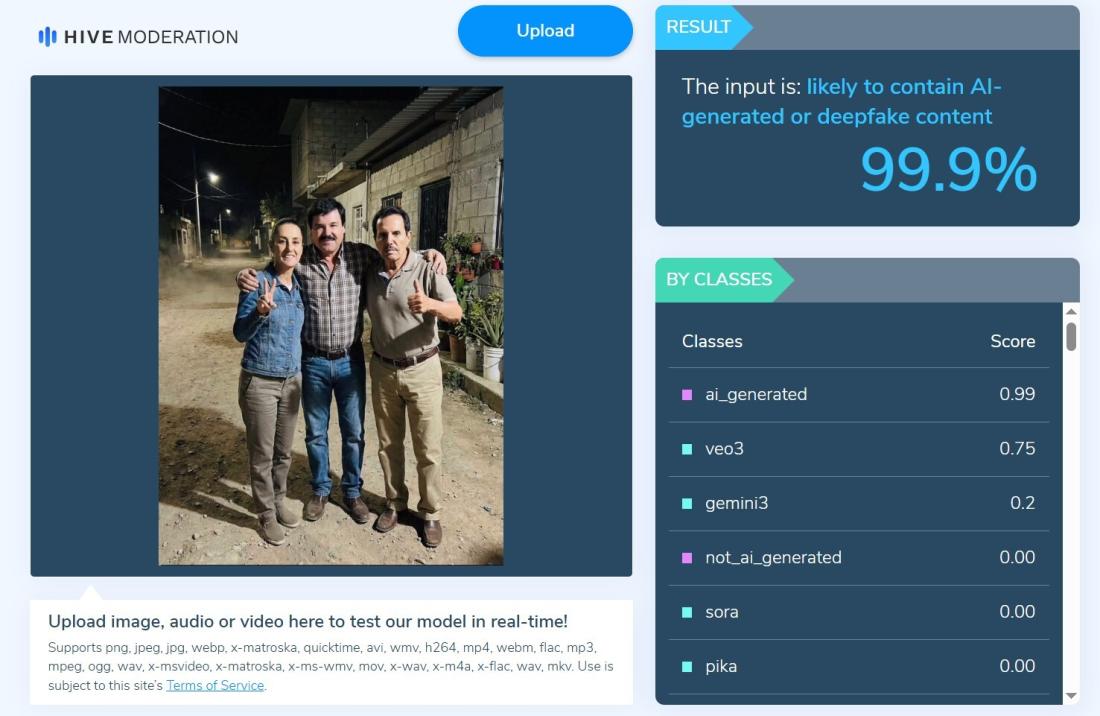Click the veo3 score of 0.75

(1017, 449)
